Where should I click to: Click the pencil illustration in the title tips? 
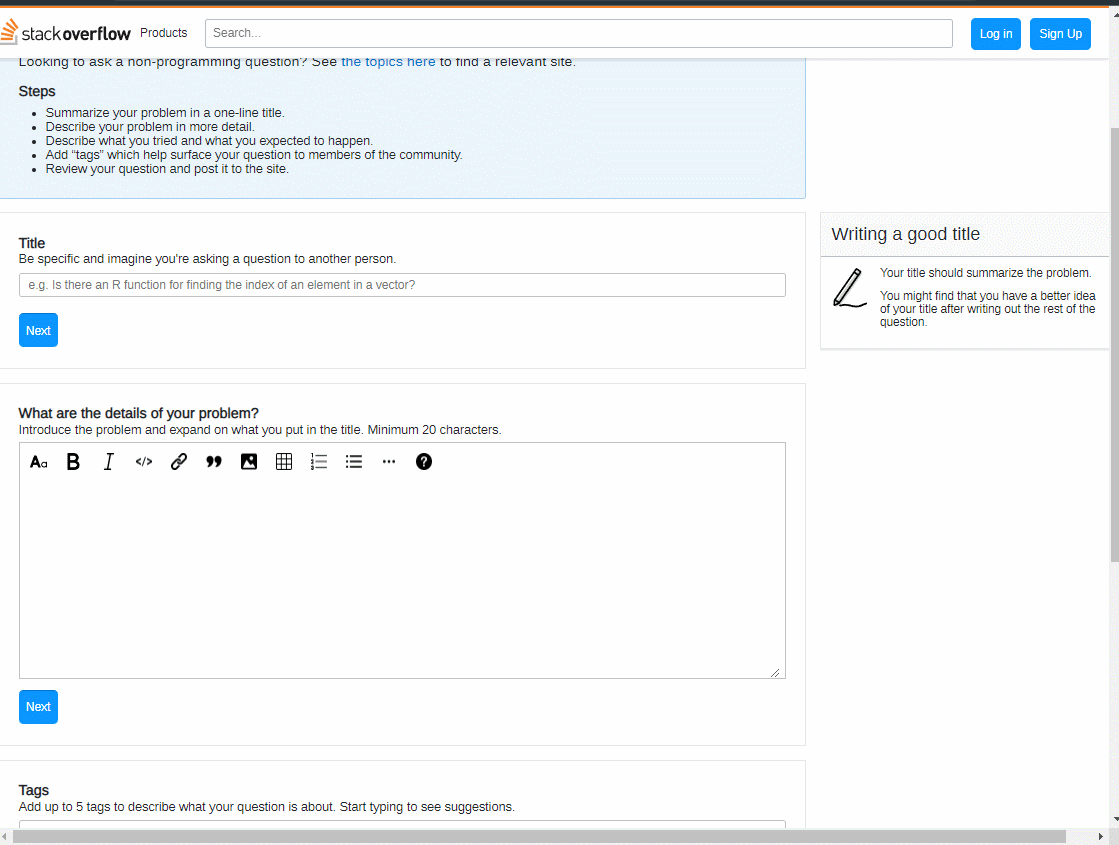[x=849, y=288]
